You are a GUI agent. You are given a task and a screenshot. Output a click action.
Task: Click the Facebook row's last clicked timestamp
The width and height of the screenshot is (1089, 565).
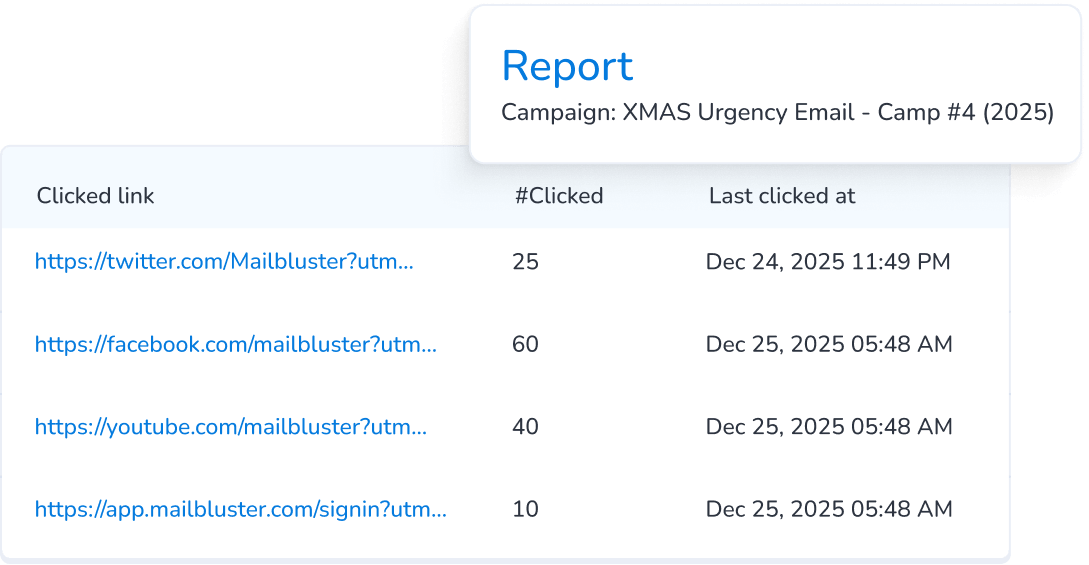click(x=829, y=344)
